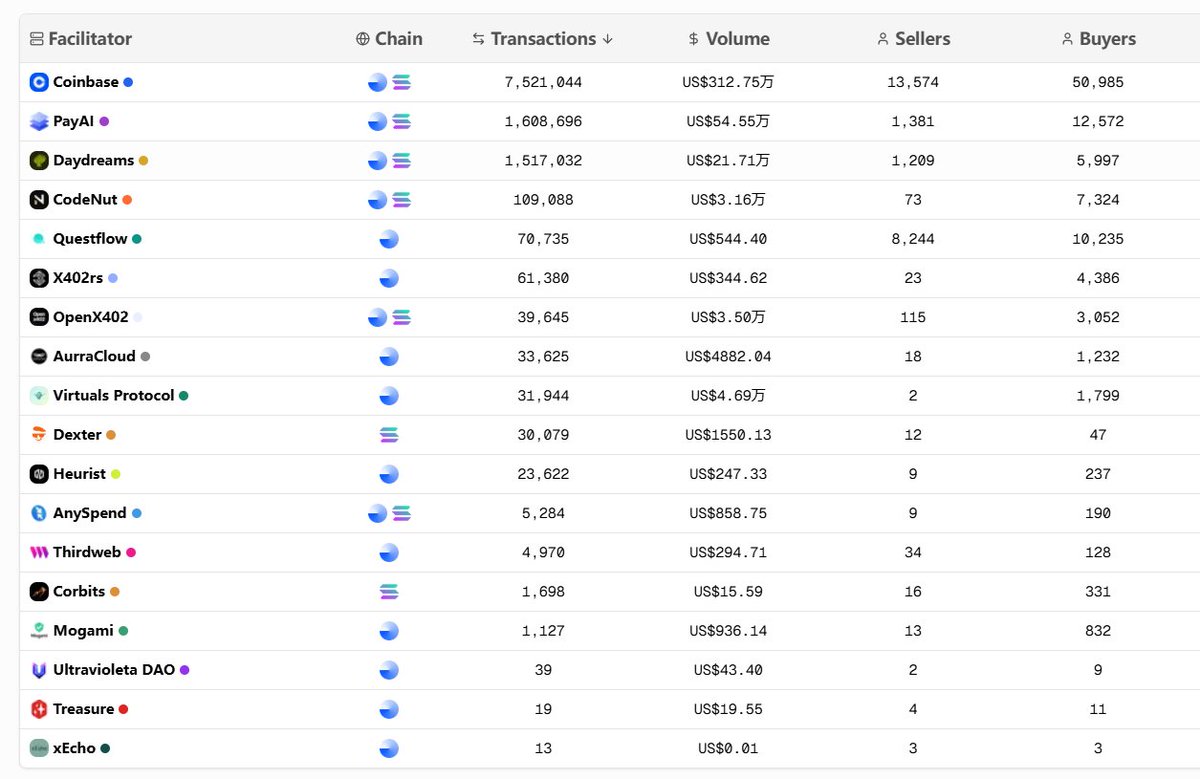The image size is (1200, 779).
Task: Click the AnySpend facilitator logo
Action: click(x=39, y=513)
